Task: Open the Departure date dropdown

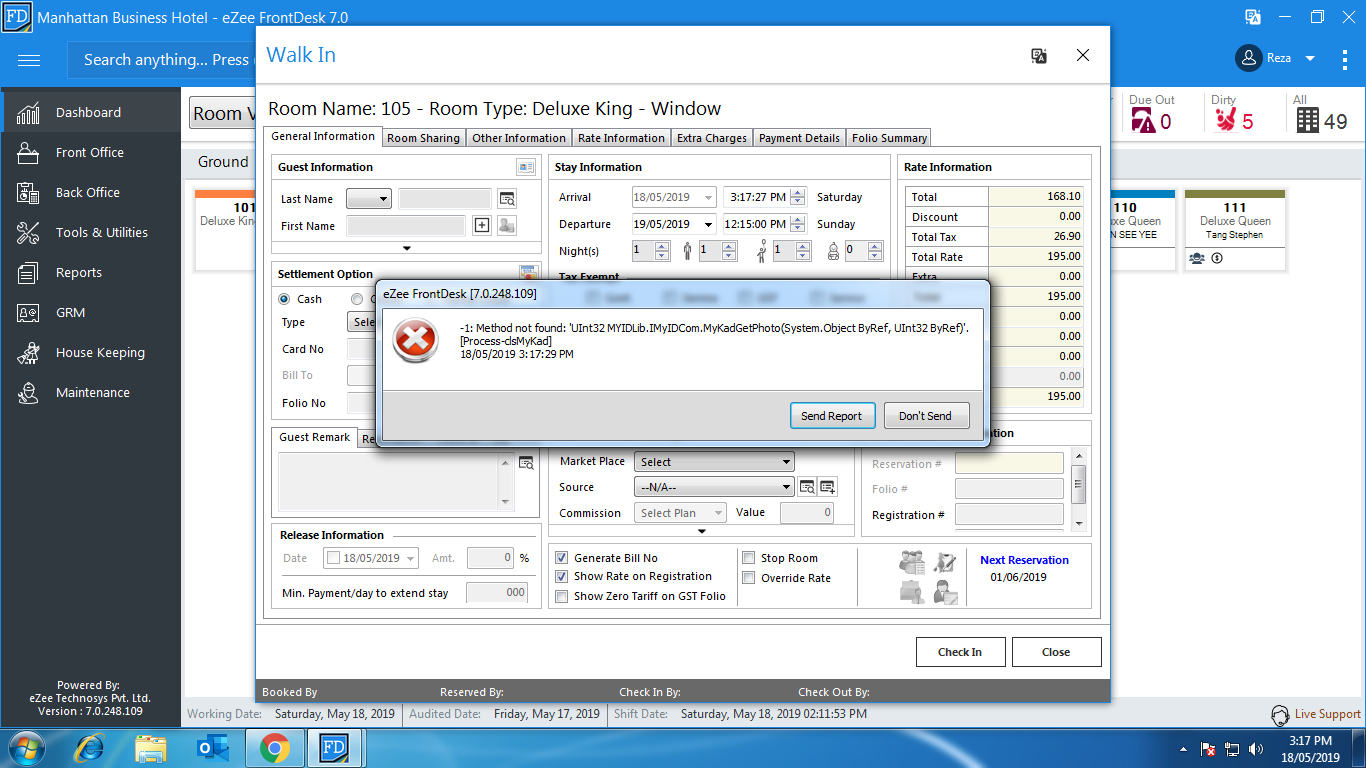Action: pyautogui.click(x=708, y=224)
